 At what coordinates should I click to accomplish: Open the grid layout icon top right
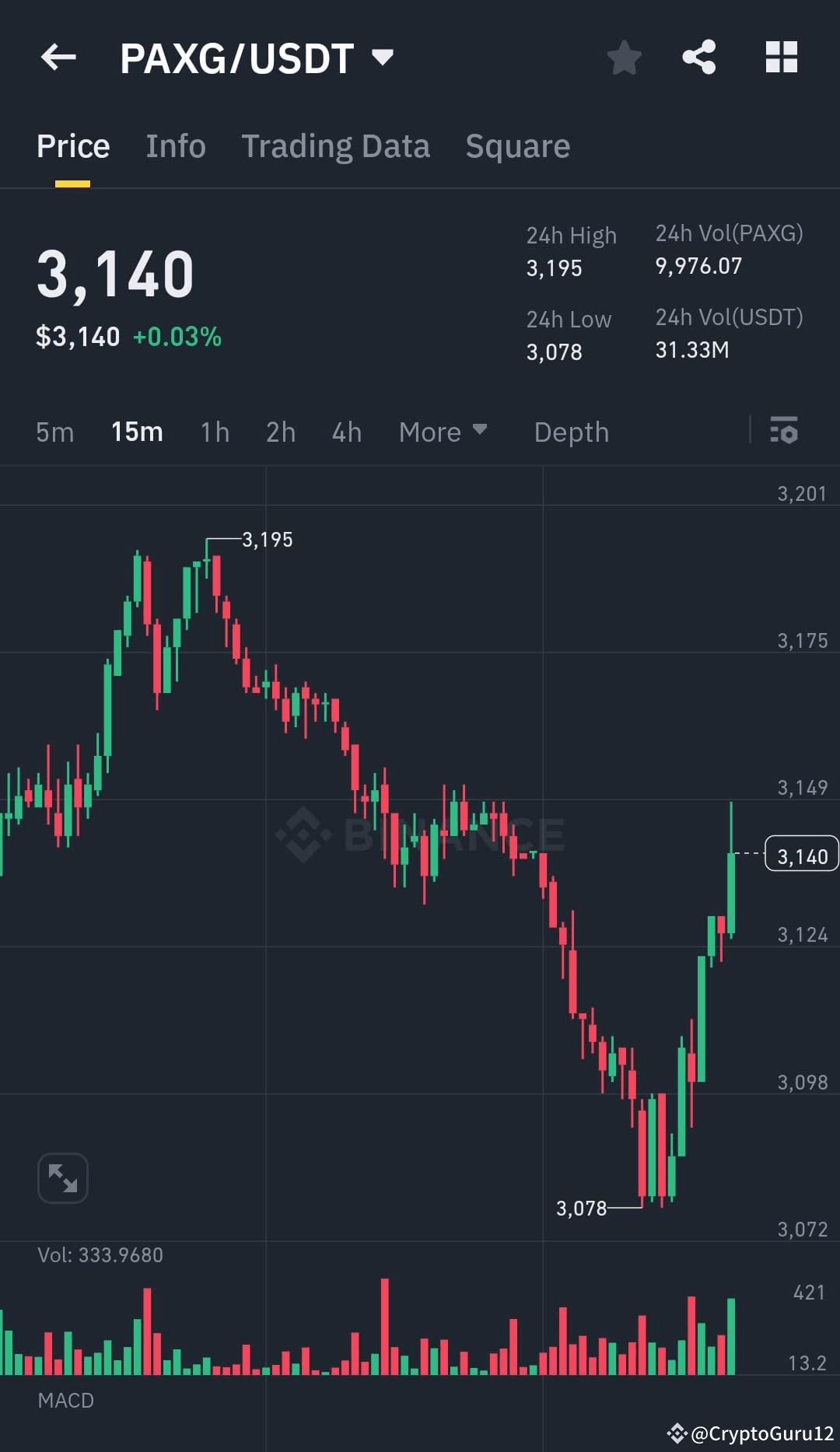point(780,57)
